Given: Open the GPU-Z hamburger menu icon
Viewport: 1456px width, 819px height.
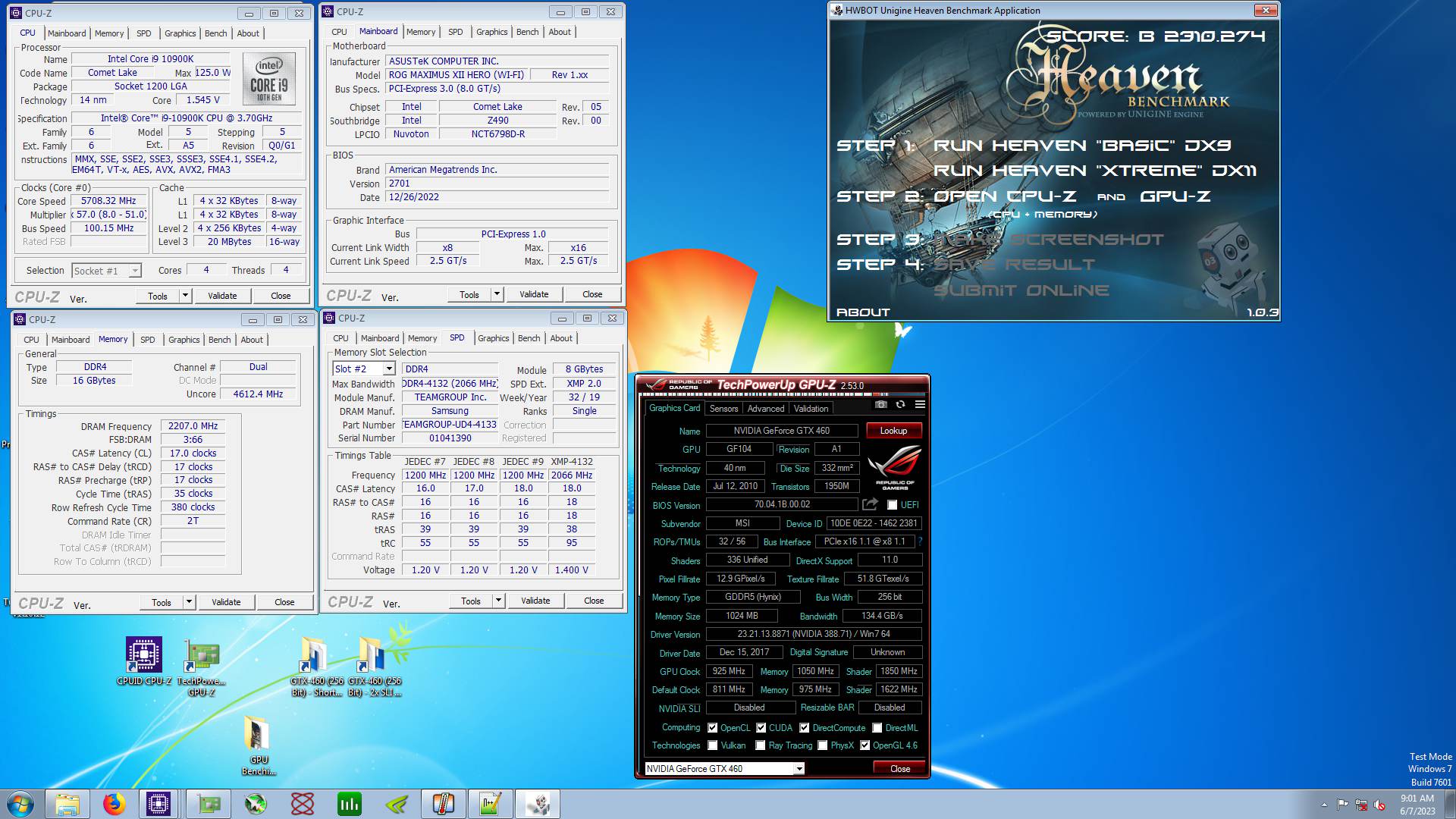Looking at the screenshot, I should coord(920,405).
